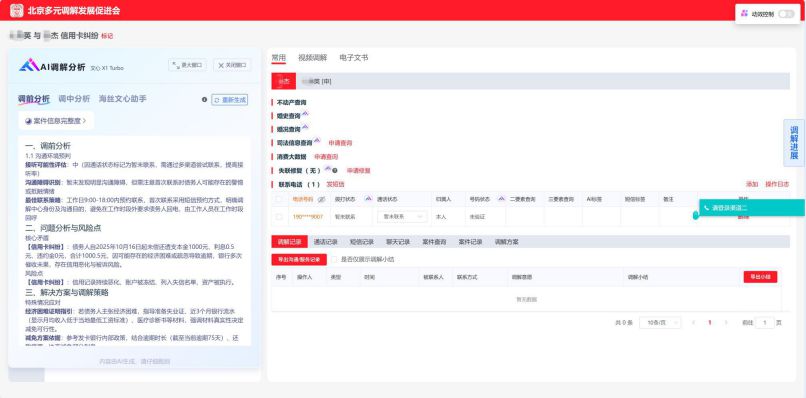Open the 短信记录 tab

click(x=361, y=242)
